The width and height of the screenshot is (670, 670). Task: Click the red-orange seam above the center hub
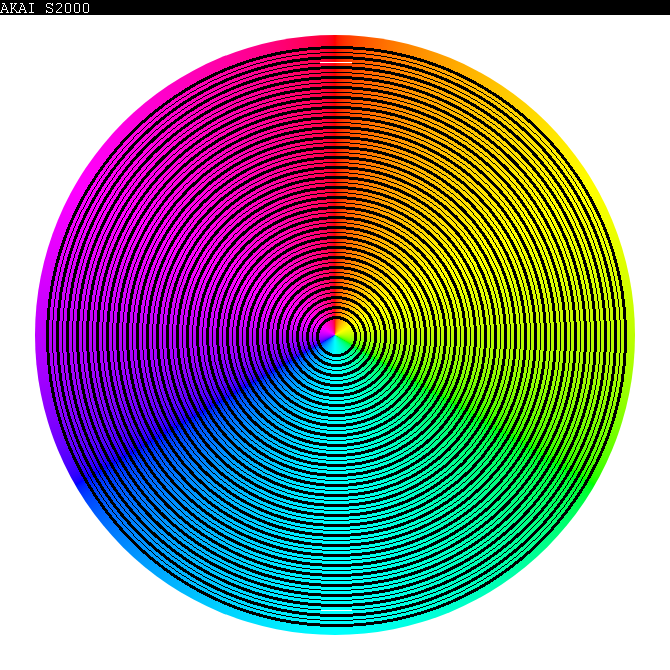[335, 200]
